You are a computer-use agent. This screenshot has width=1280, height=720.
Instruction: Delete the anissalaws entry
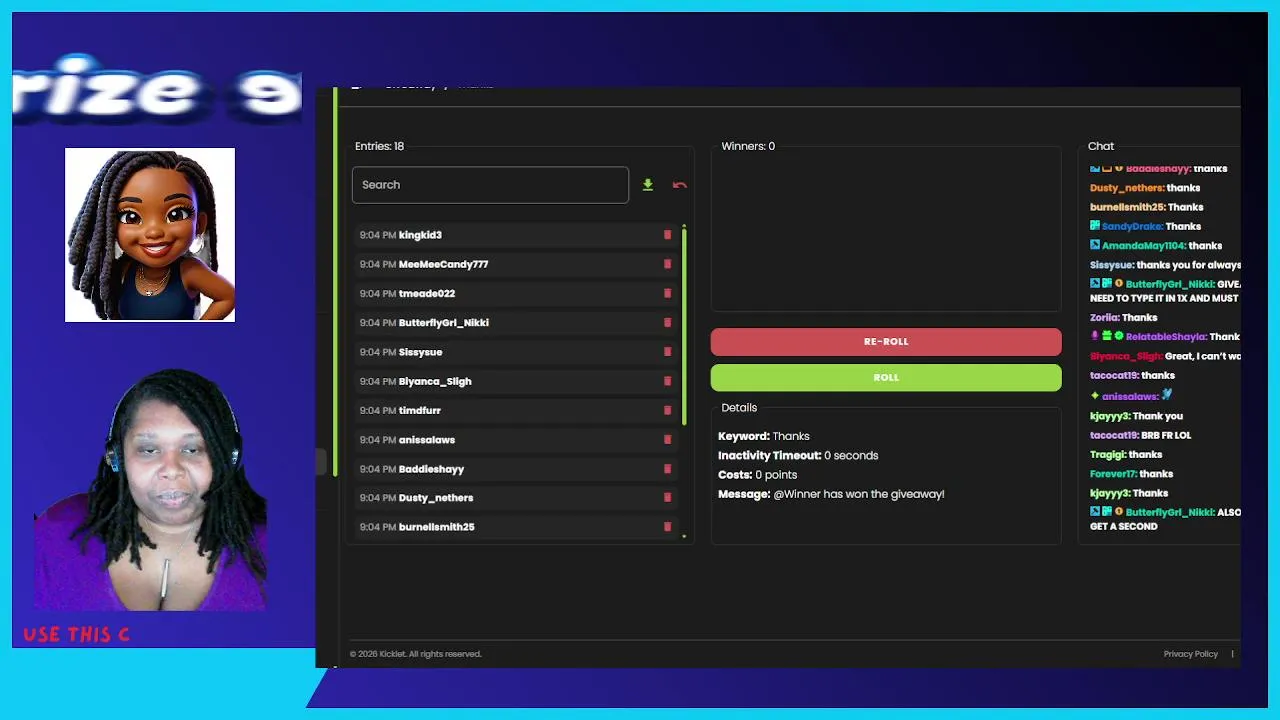pyautogui.click(x=668, y=439)
